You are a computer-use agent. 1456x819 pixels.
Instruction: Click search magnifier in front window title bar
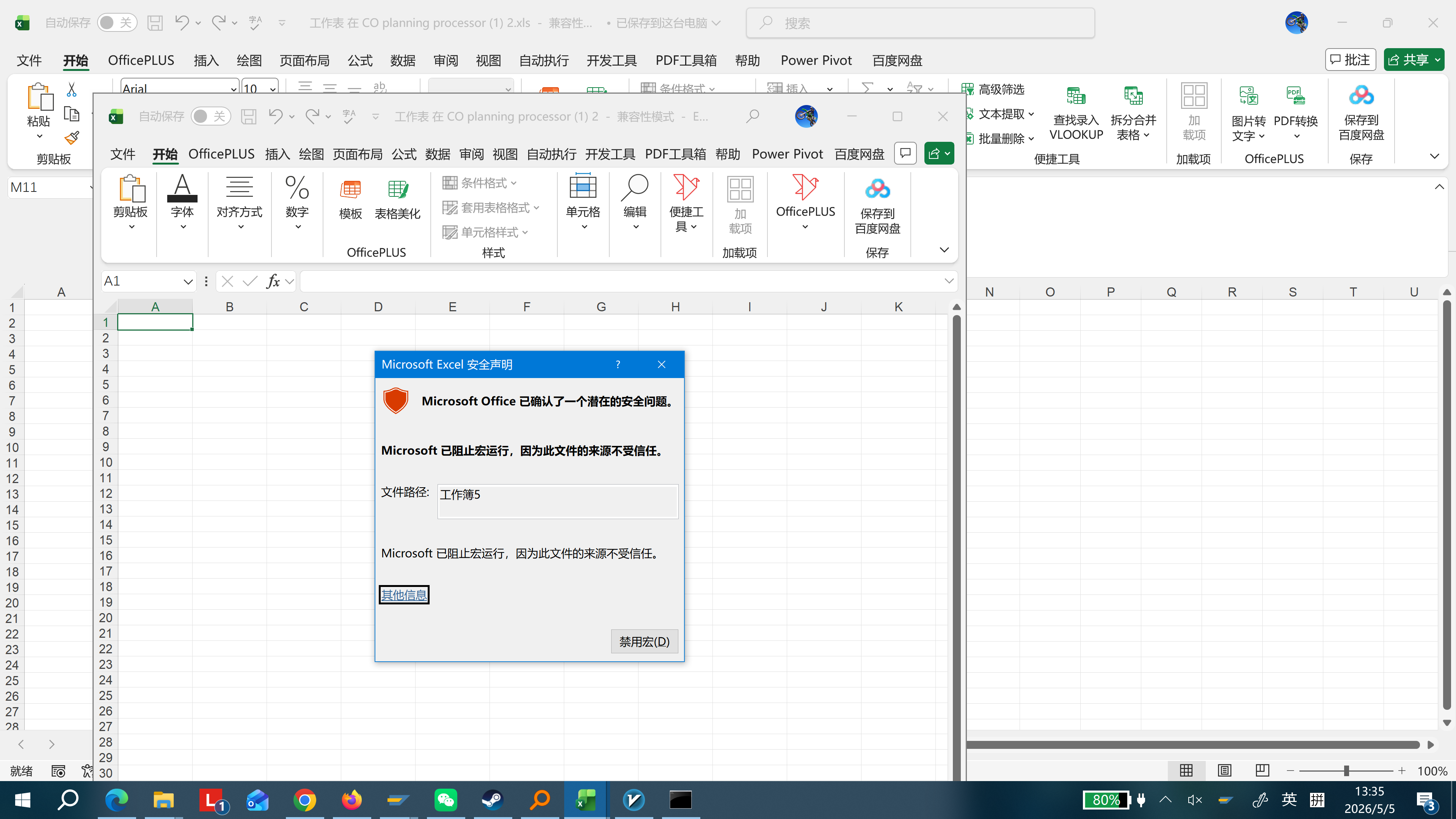(752, 116)
